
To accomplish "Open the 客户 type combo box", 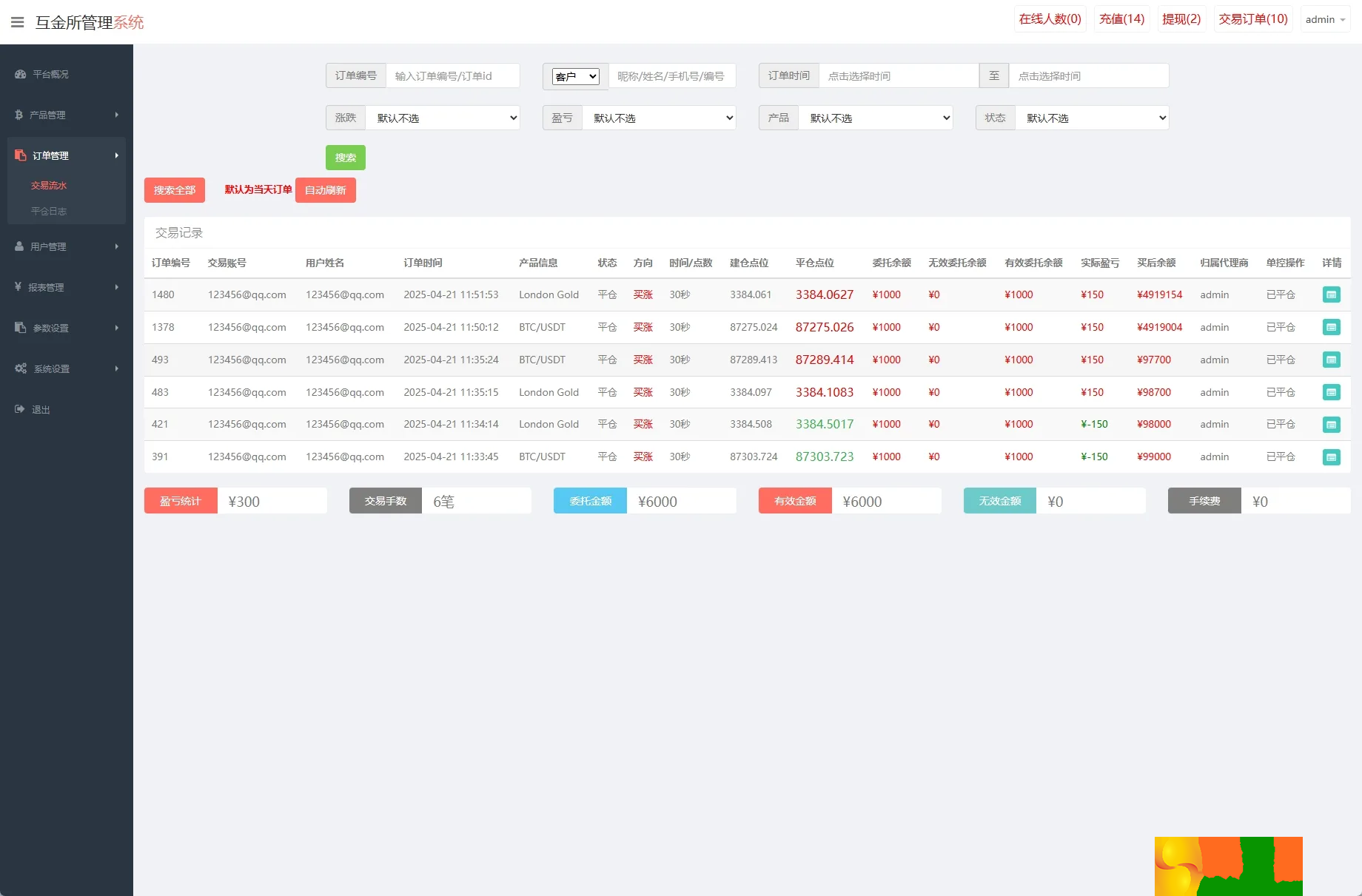I will point(575,76).
